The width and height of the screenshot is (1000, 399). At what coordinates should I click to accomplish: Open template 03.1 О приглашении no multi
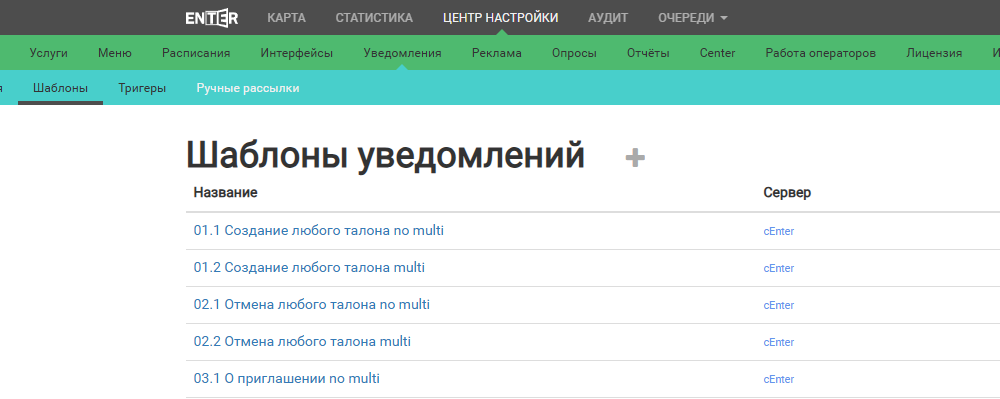287,379
